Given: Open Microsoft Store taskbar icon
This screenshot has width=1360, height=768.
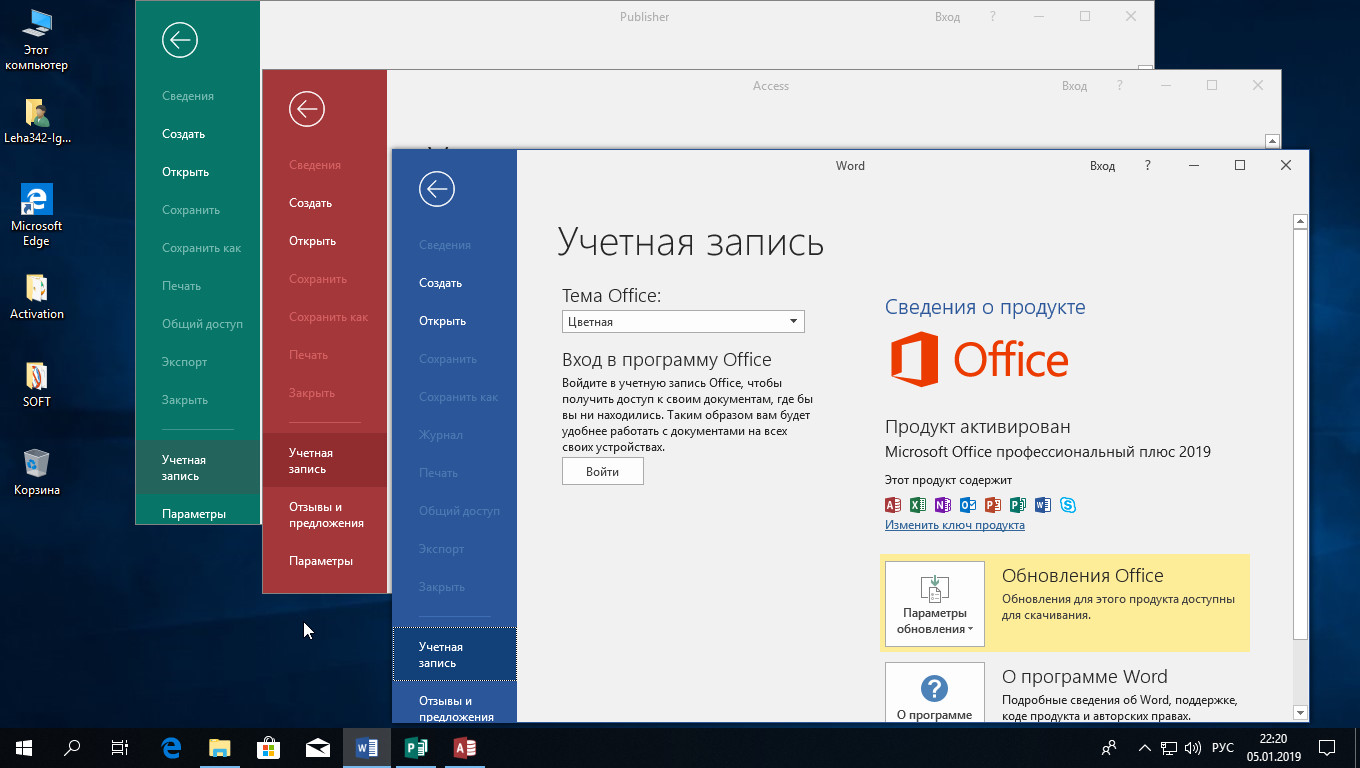Looking at the screenshot, I should 268,747.
